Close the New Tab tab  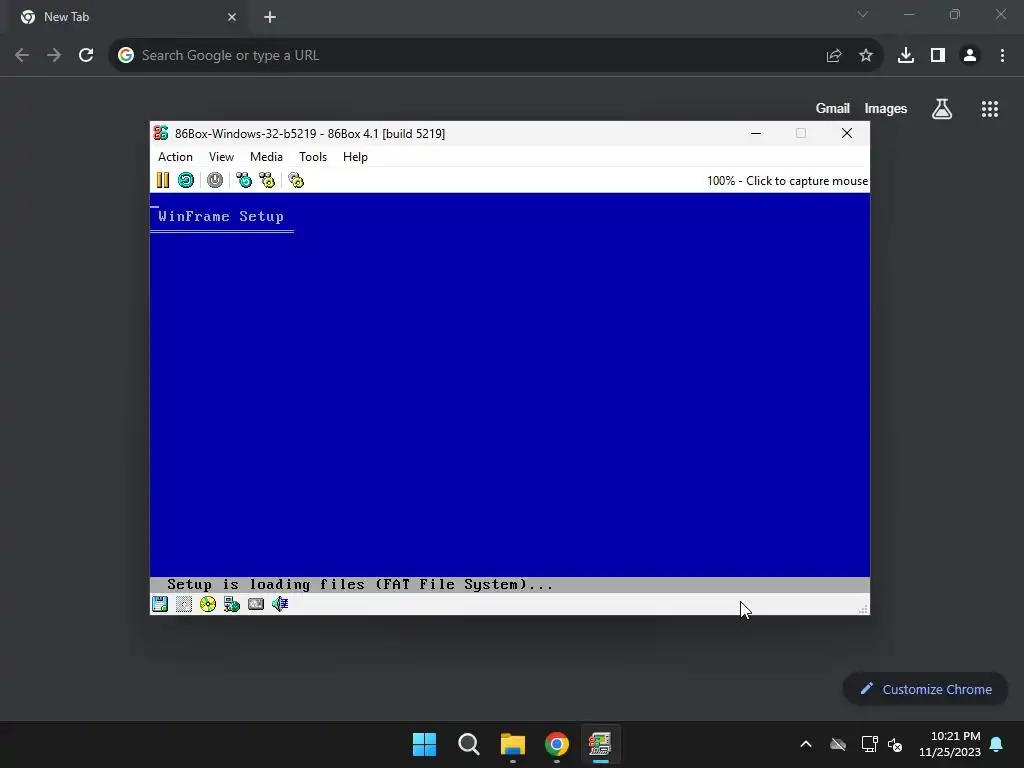coord(232,17)
